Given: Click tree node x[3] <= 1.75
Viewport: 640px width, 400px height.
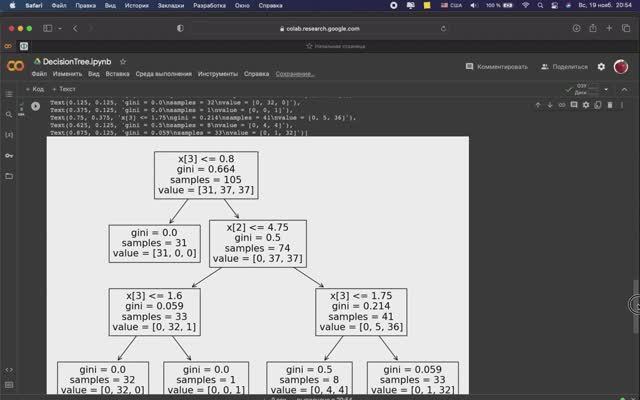Looking at the screenshot, I should tap(361, 312).
